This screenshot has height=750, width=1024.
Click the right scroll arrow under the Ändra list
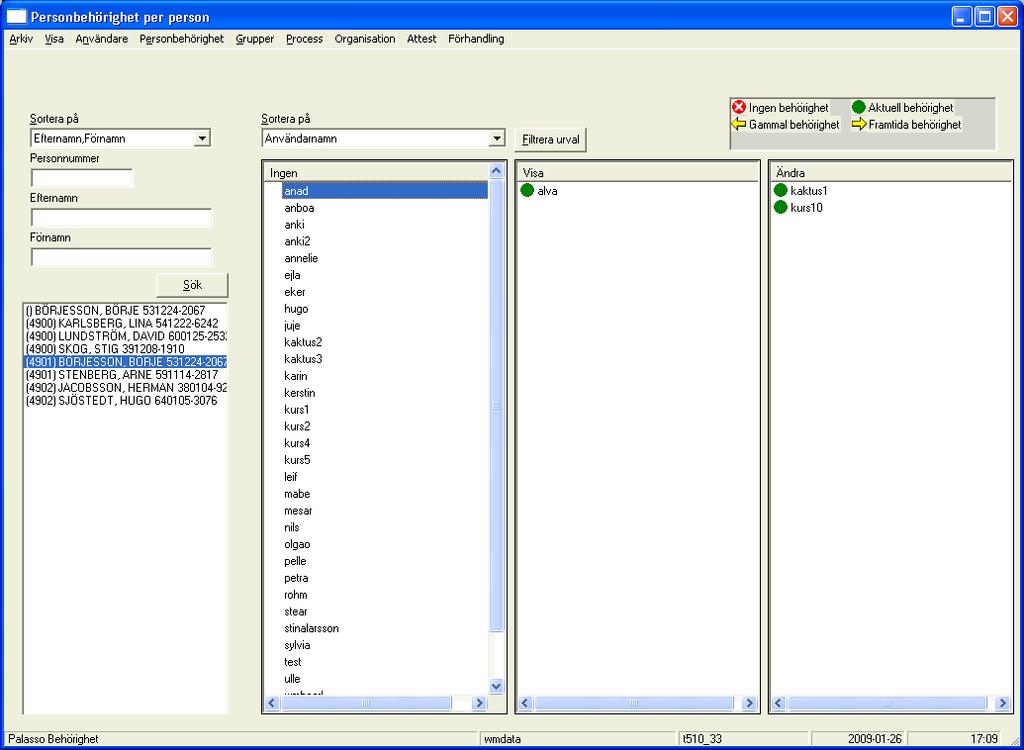click(x=1002, y=703)
